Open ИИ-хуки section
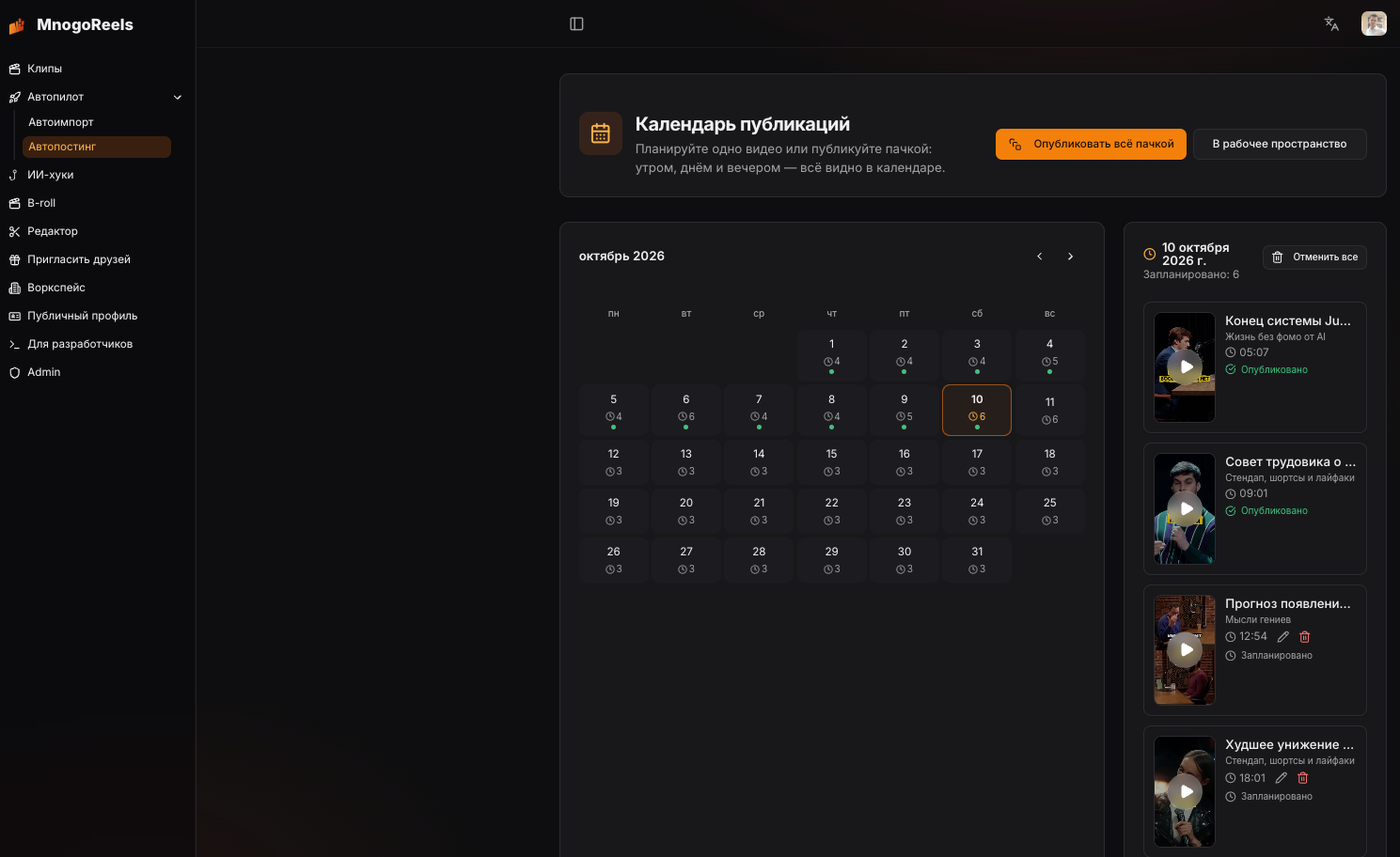The height and width of the screenshot is (857, 1400). (x=98, y=175)
